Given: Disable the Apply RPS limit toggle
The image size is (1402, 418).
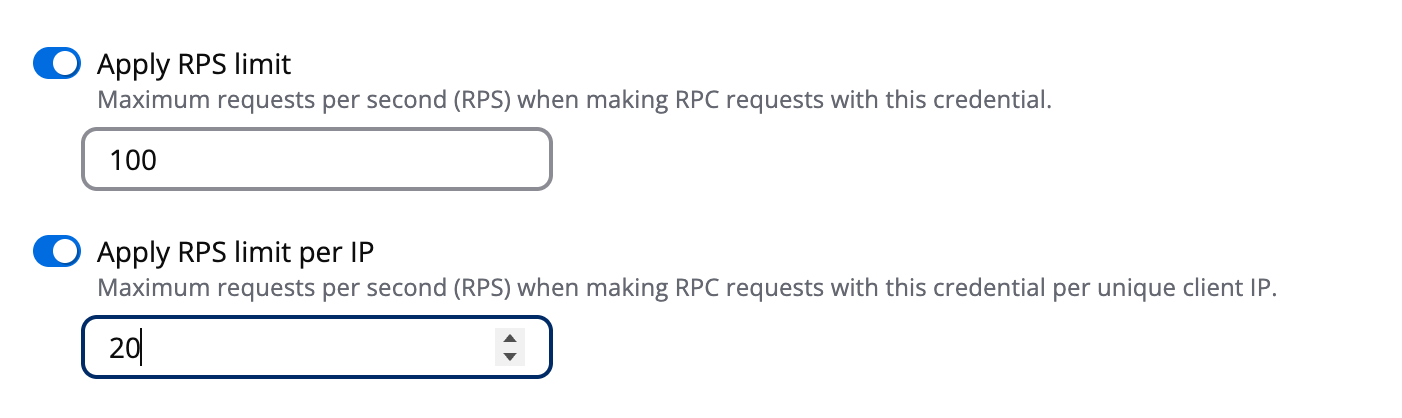Looking at the screenshot, I should 56,65.
